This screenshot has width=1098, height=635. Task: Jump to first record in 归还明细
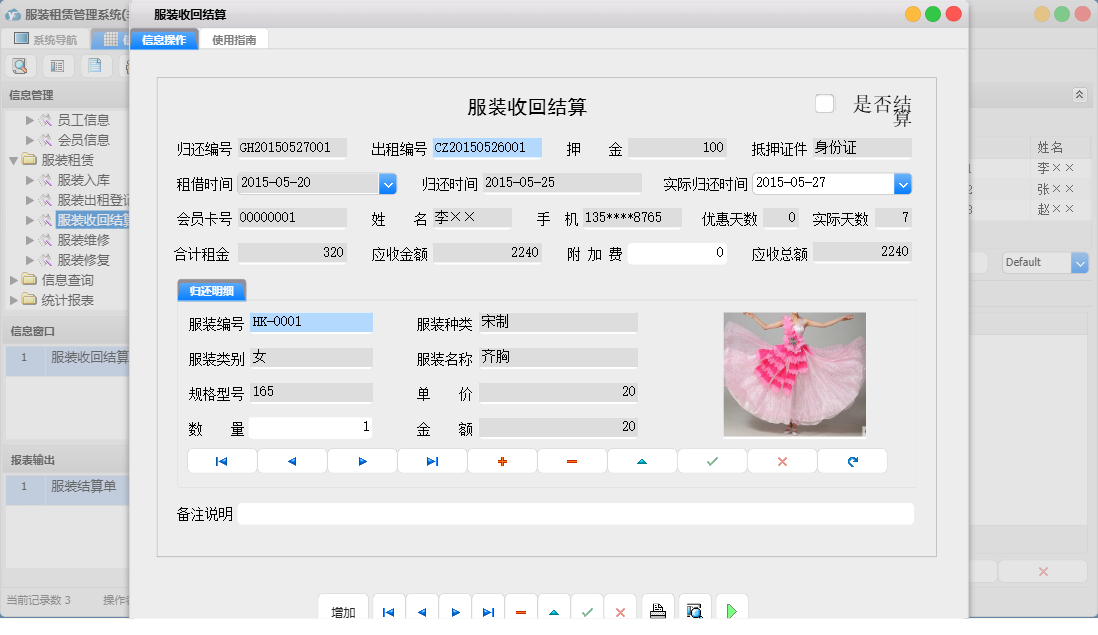pyautogui.click(x=222, y=461)
